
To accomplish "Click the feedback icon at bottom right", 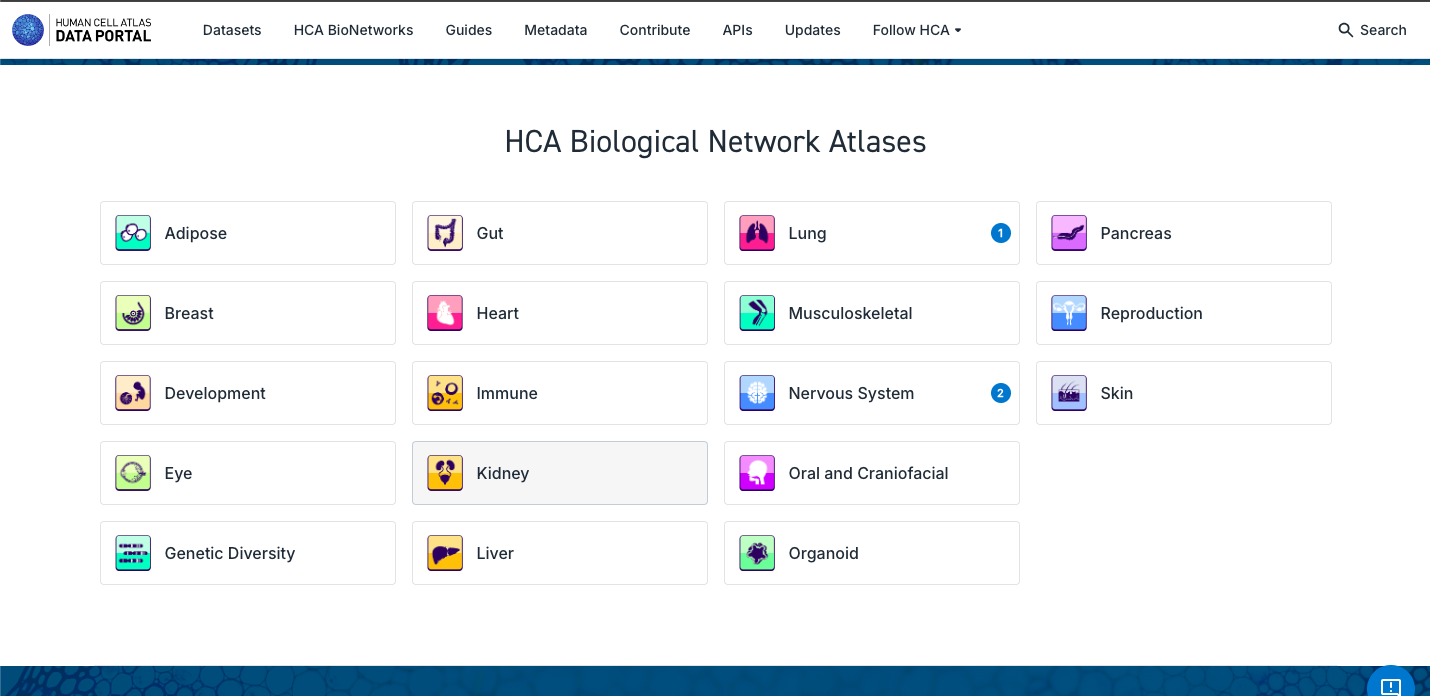I will pos(1390,686).
